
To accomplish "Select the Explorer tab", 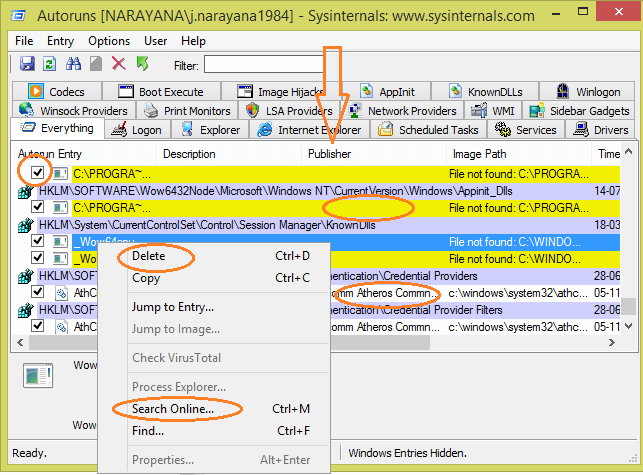I will [210, 130].
